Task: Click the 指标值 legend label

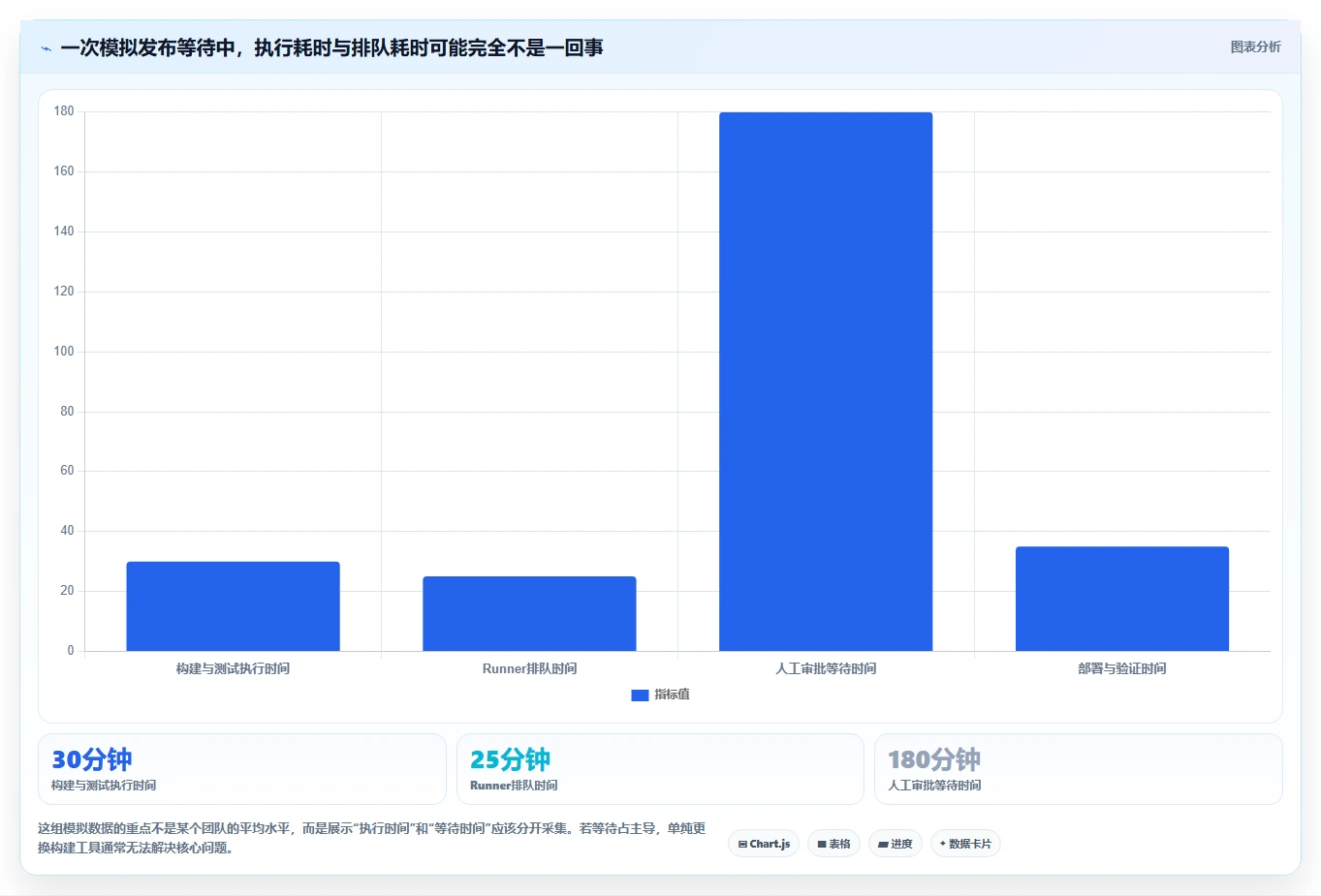Action: coord(672,695)
